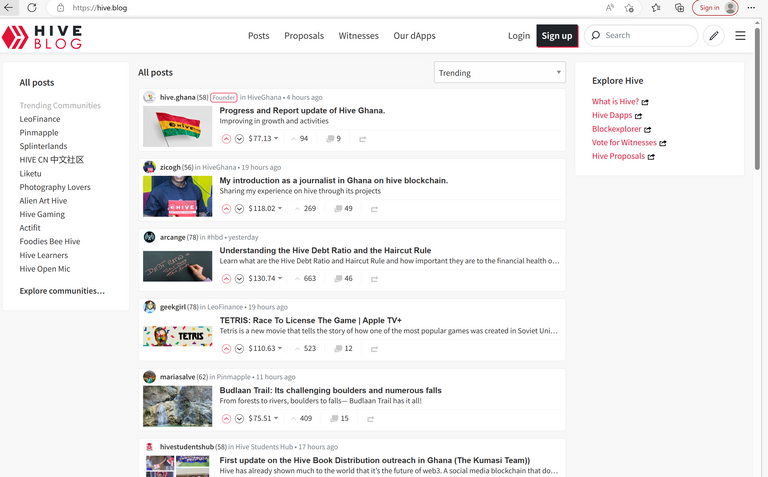This screenshot has height=477, width=768.
Task: Upvote the Budlaan Trail post
Action: tap(226, 419)
